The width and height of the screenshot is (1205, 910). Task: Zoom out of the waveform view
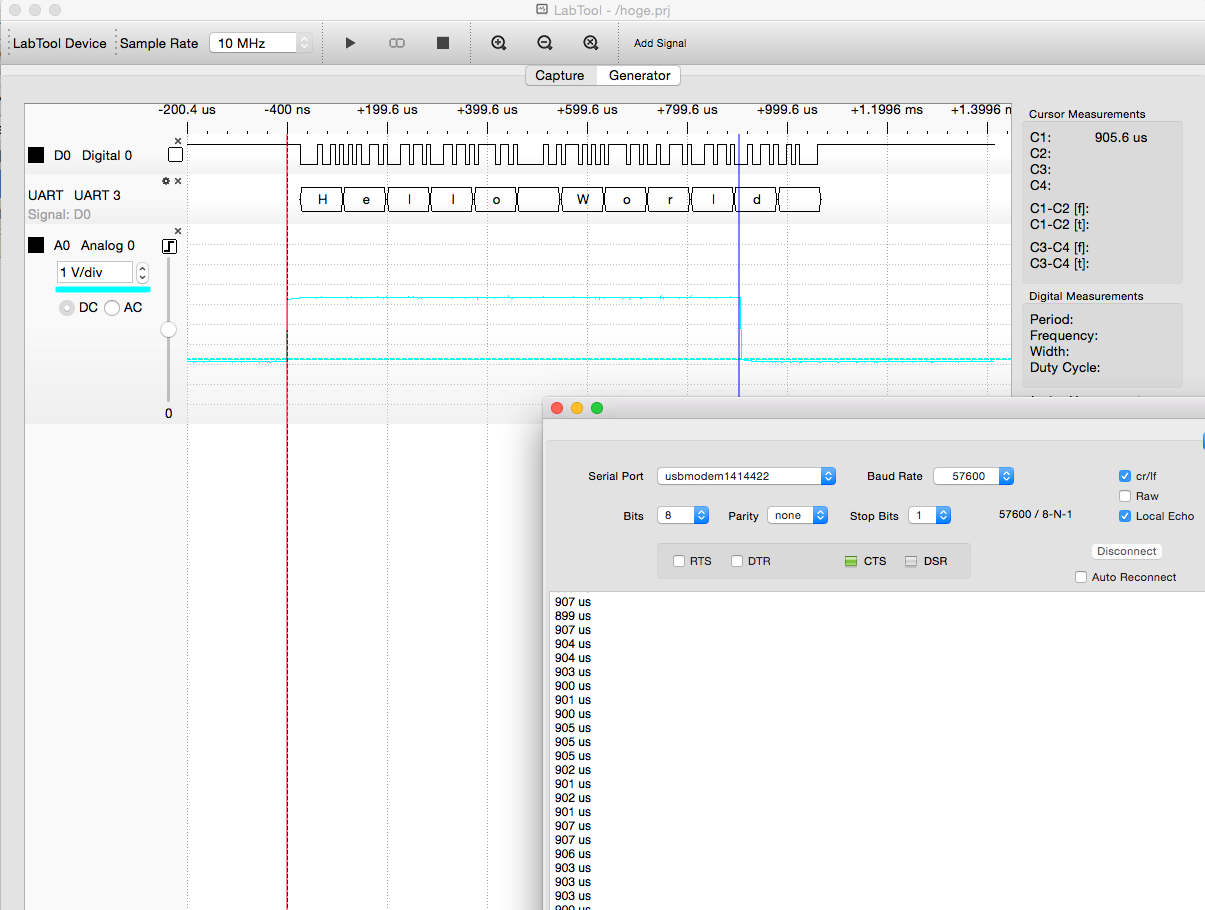click(x=545, y=43)
